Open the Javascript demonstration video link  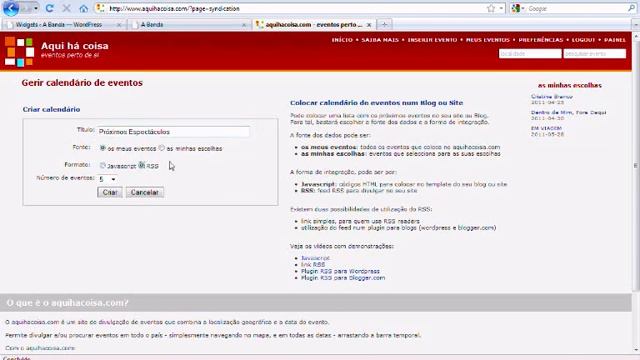[x=315, y=258]
